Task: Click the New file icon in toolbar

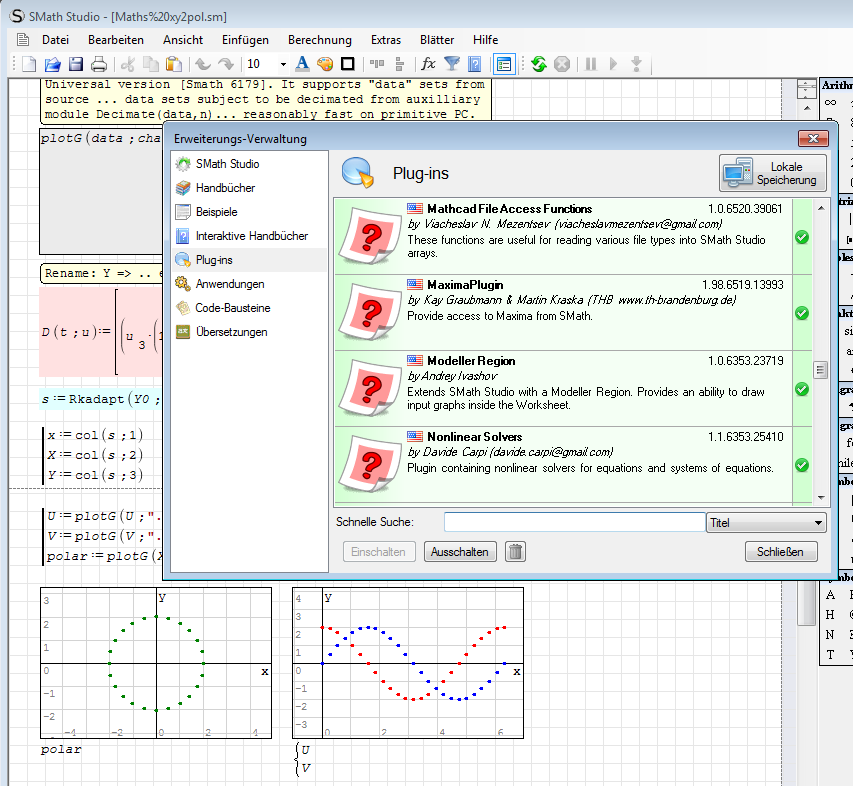Action: pyautogui.click(x=30, y=64)
